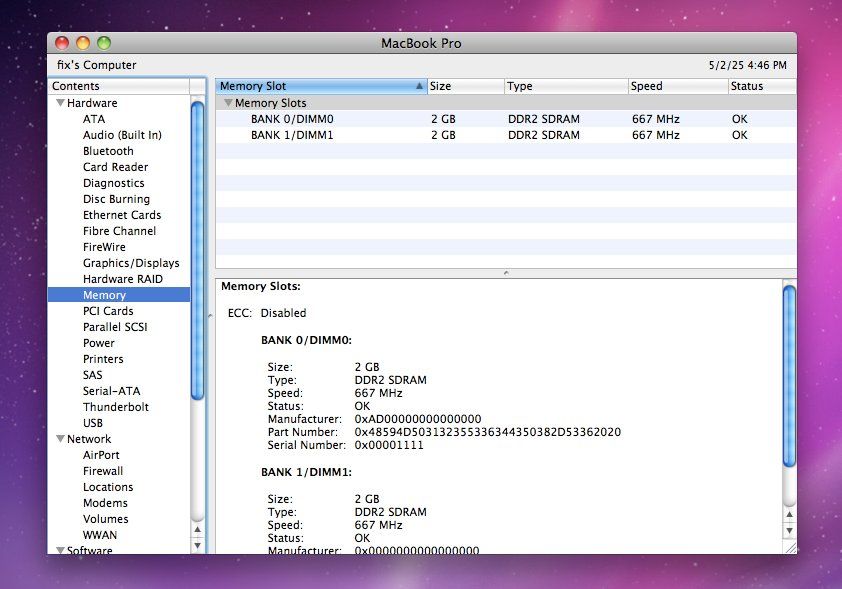
Task: Click the horizontal split pane handle
Action: [x=506, y=273]
